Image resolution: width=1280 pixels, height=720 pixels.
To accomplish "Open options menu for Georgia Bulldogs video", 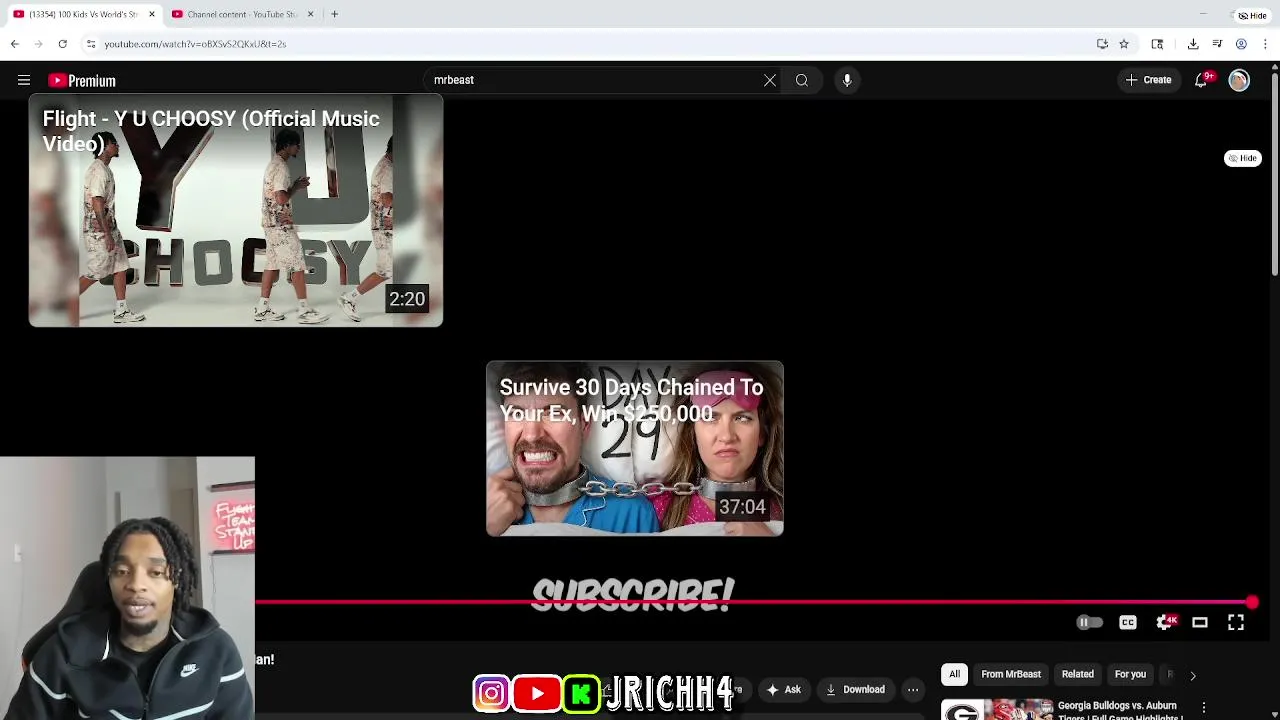I will 1204,708.
